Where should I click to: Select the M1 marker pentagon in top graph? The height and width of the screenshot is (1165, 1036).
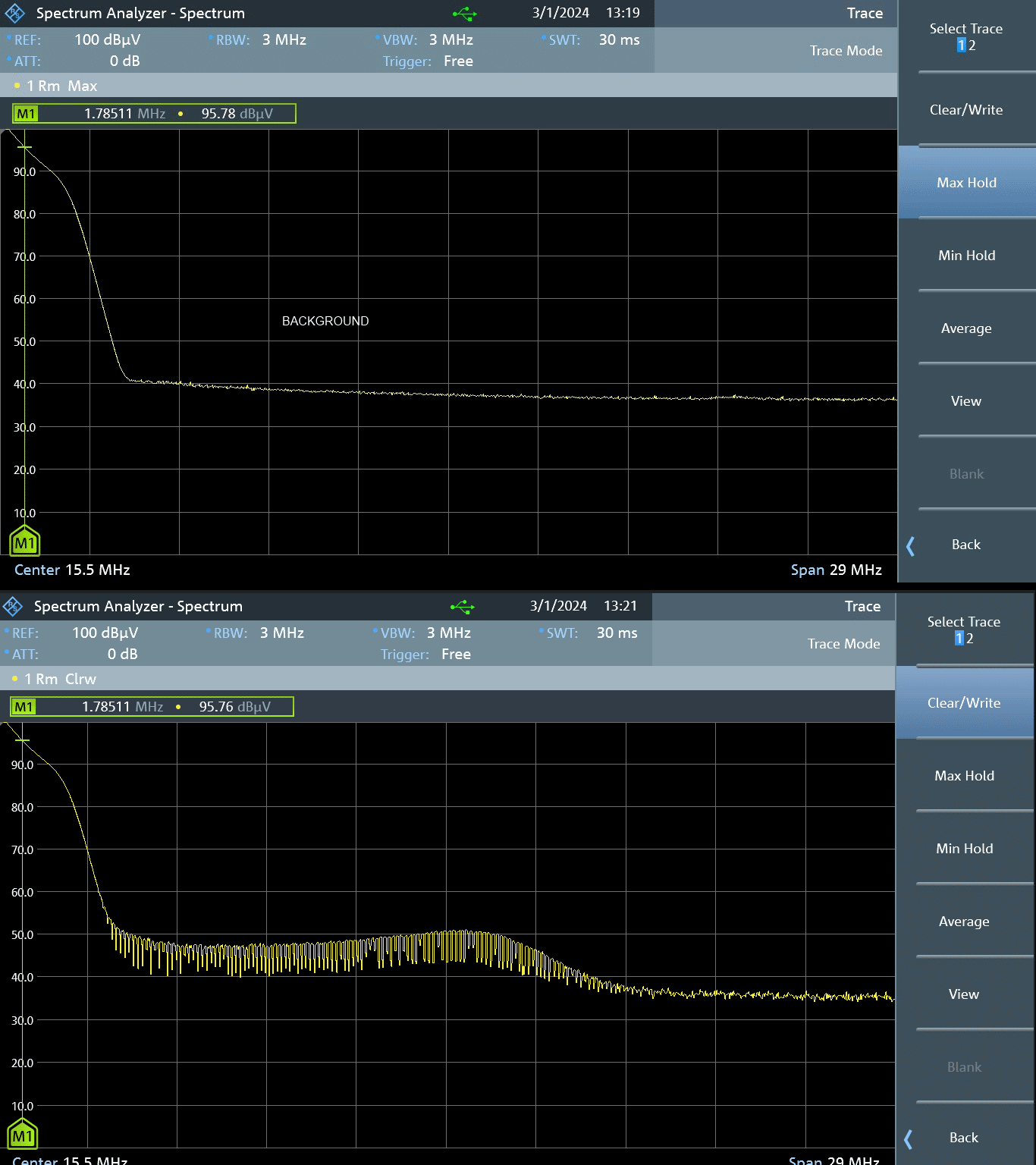coord(25,541)
